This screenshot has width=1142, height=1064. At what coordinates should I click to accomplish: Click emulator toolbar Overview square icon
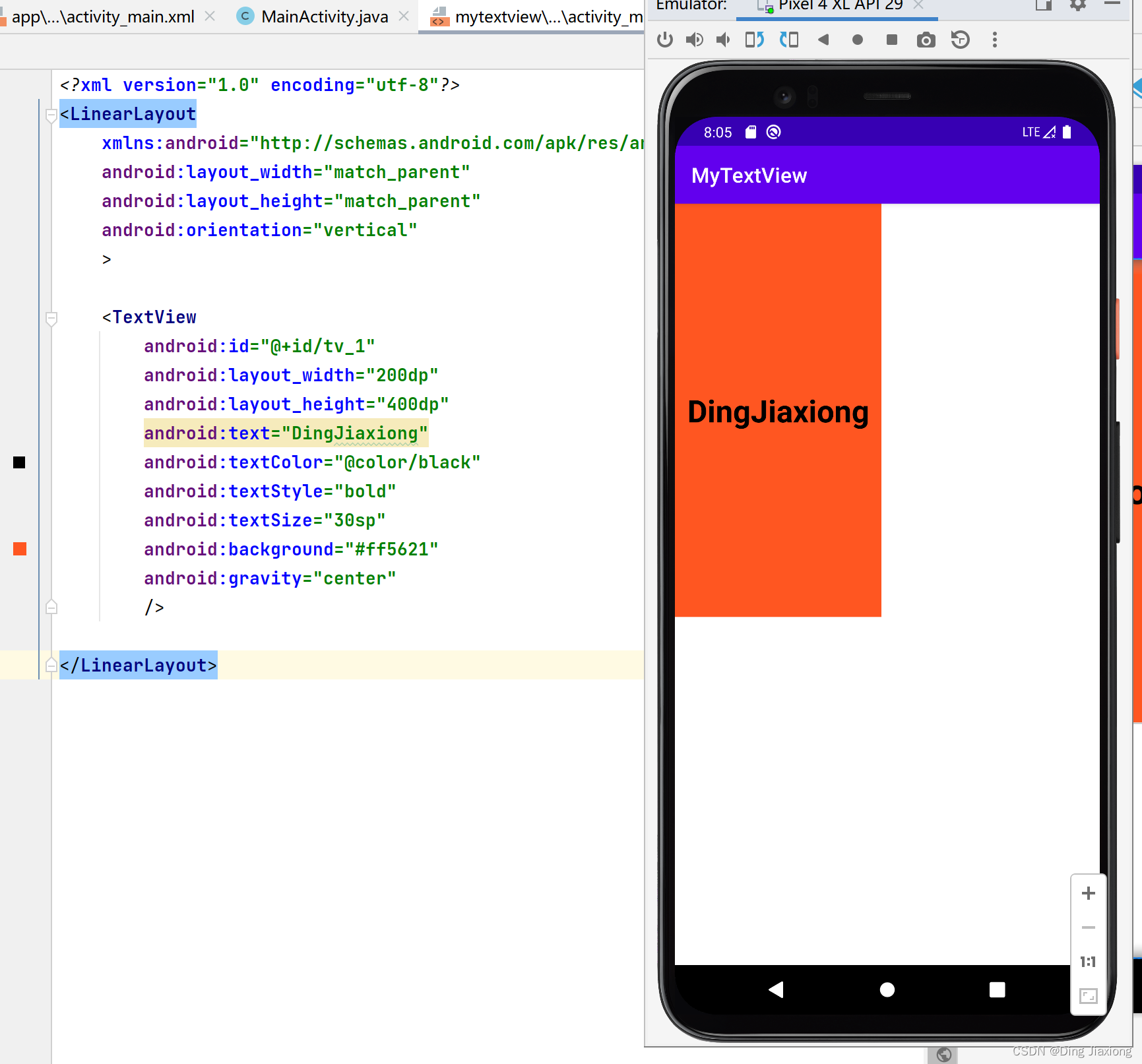(x=892, y=40)
